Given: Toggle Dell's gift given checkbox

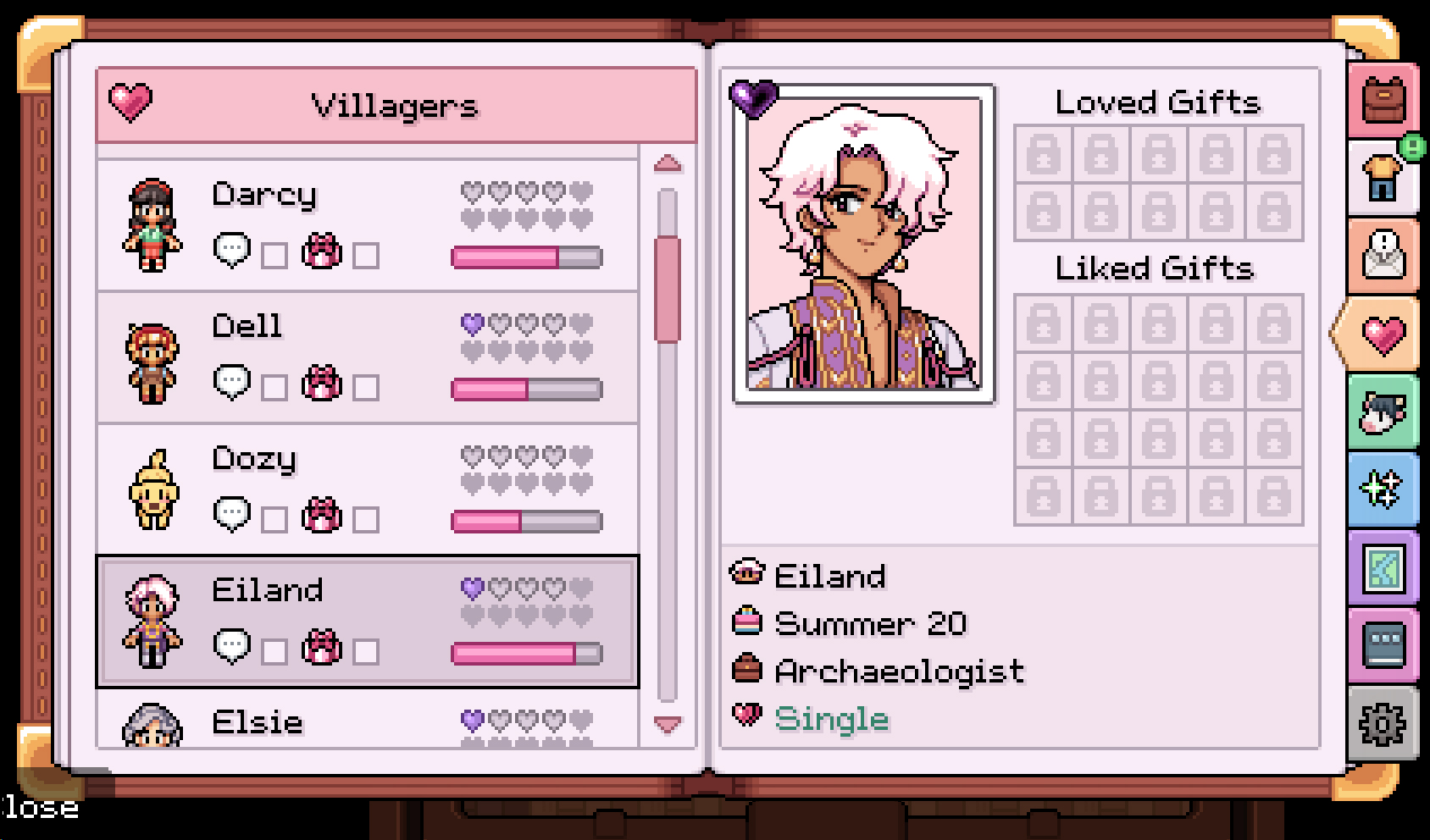Looking at the screenshot, I should pyautogui.click(x=365, y=388).
